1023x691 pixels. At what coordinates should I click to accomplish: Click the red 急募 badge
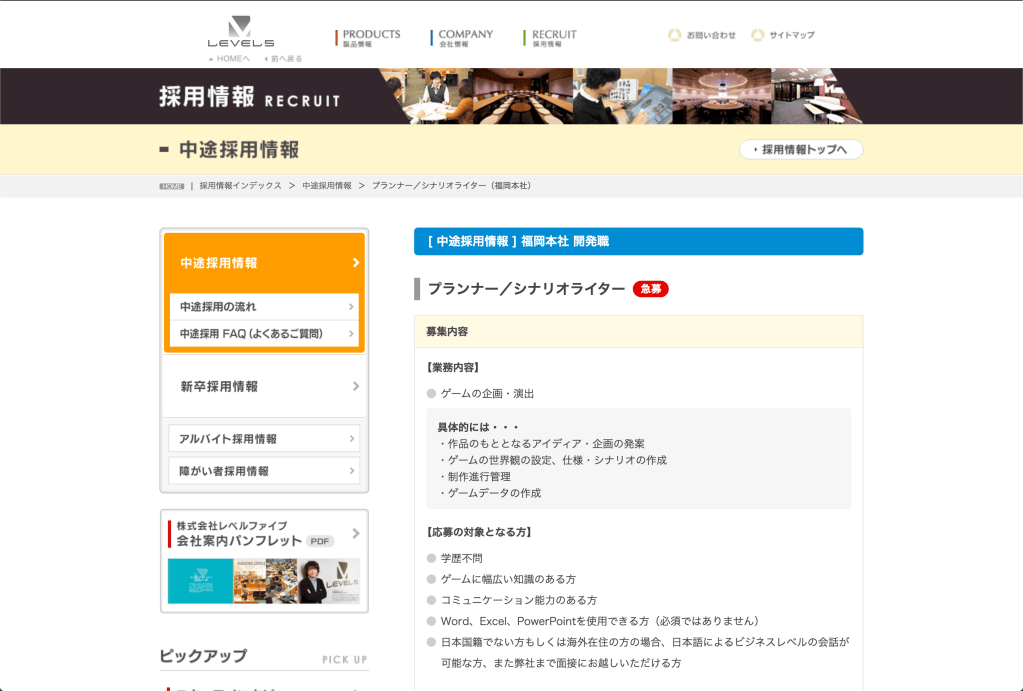[650, 289]
